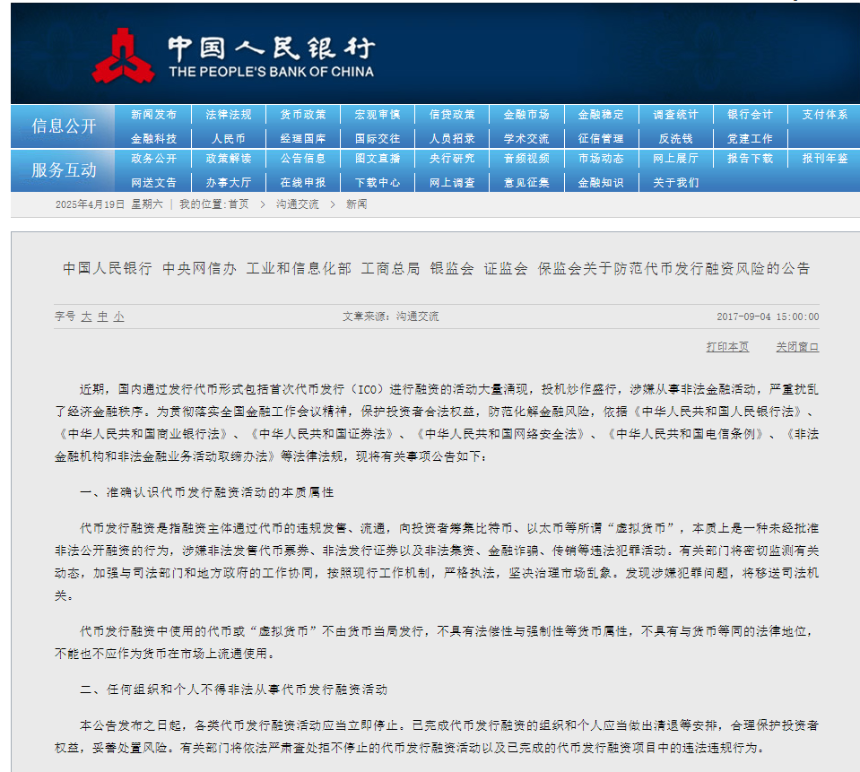
Task: Select 经理国库 in the menu
Action: 303,139
